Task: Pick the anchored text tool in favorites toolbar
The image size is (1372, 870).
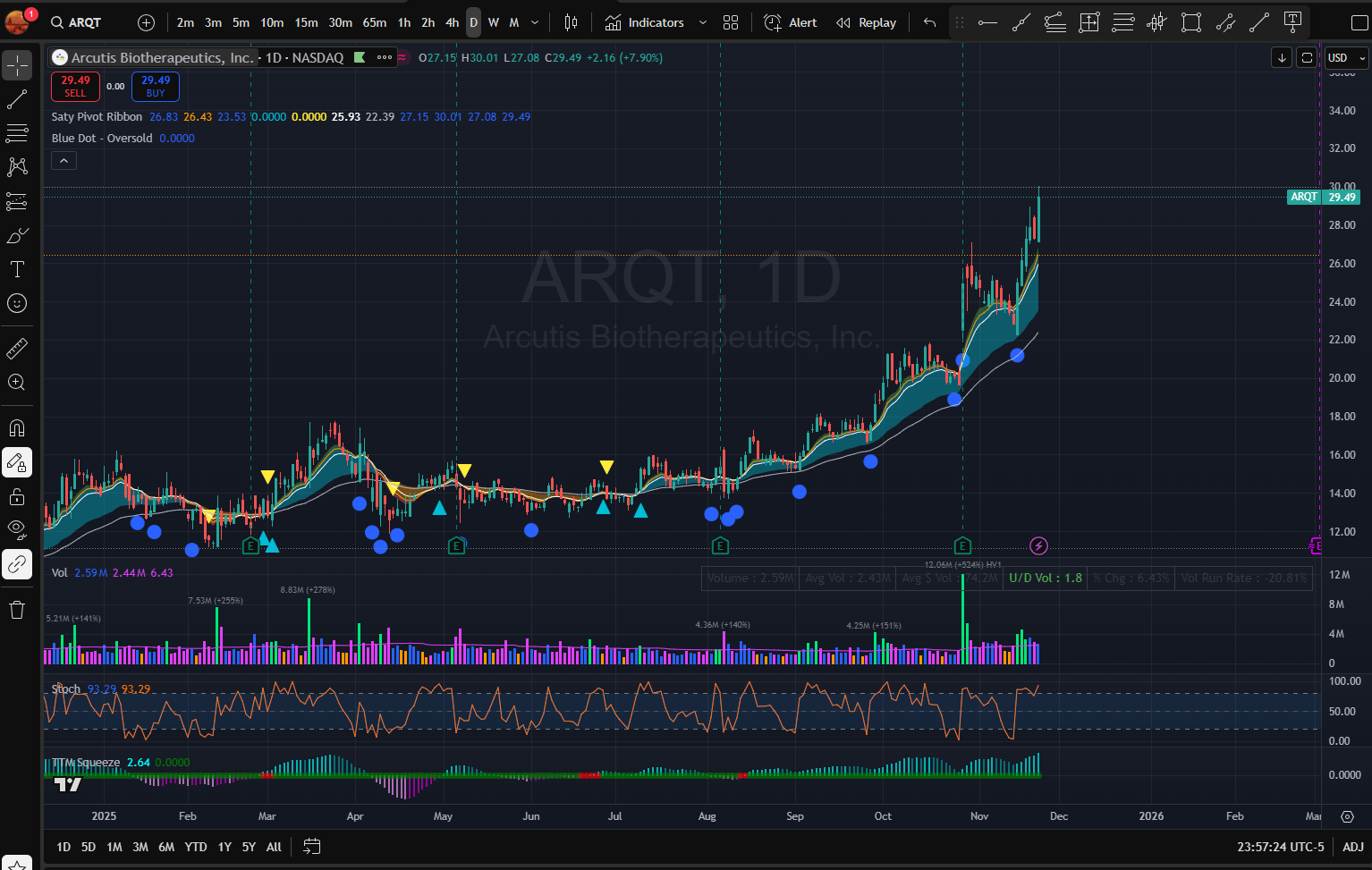Action: pyautogui.click(x=1292, y=22)
